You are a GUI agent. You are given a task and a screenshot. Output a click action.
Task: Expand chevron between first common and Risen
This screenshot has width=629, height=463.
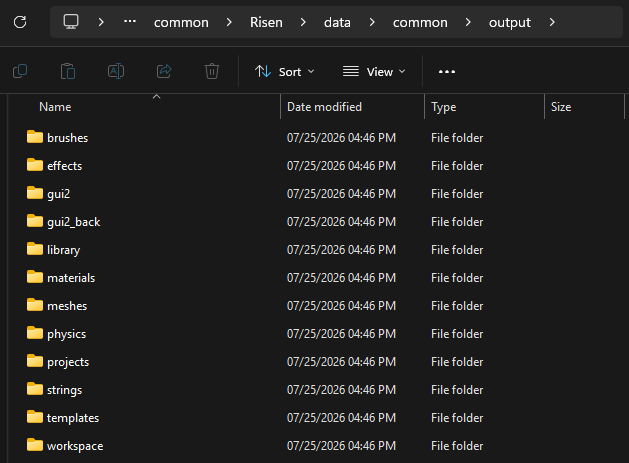pyautogui.click(x=229, y=22)
